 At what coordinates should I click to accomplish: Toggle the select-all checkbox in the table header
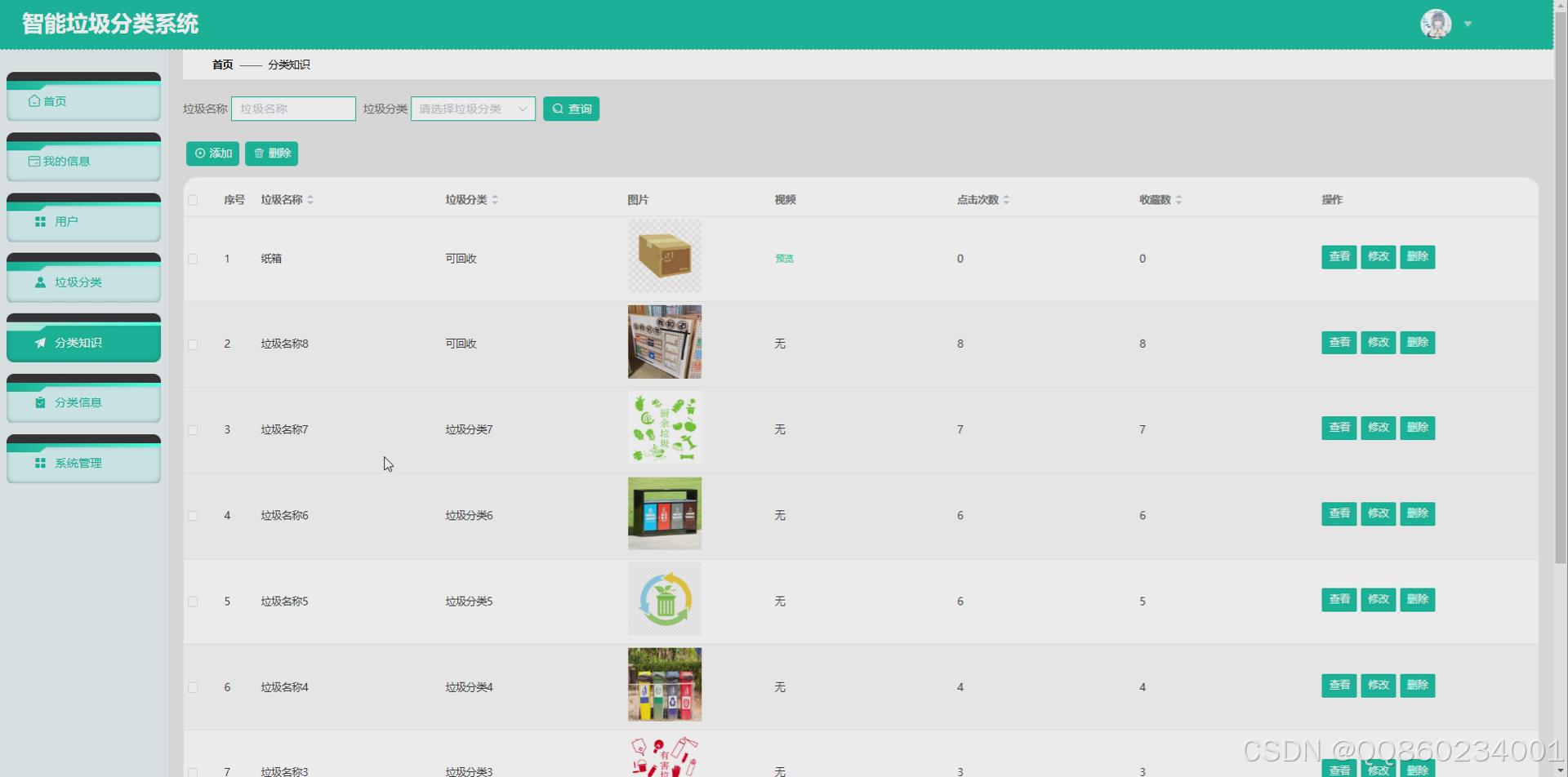[x=193, y=200]
